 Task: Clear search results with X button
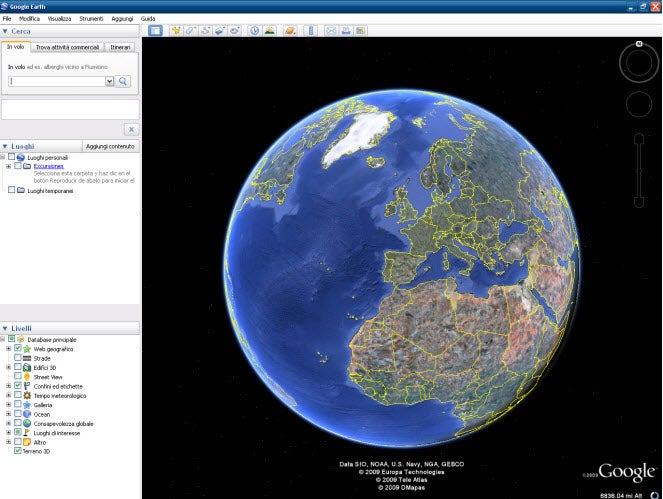coord(132,129)
